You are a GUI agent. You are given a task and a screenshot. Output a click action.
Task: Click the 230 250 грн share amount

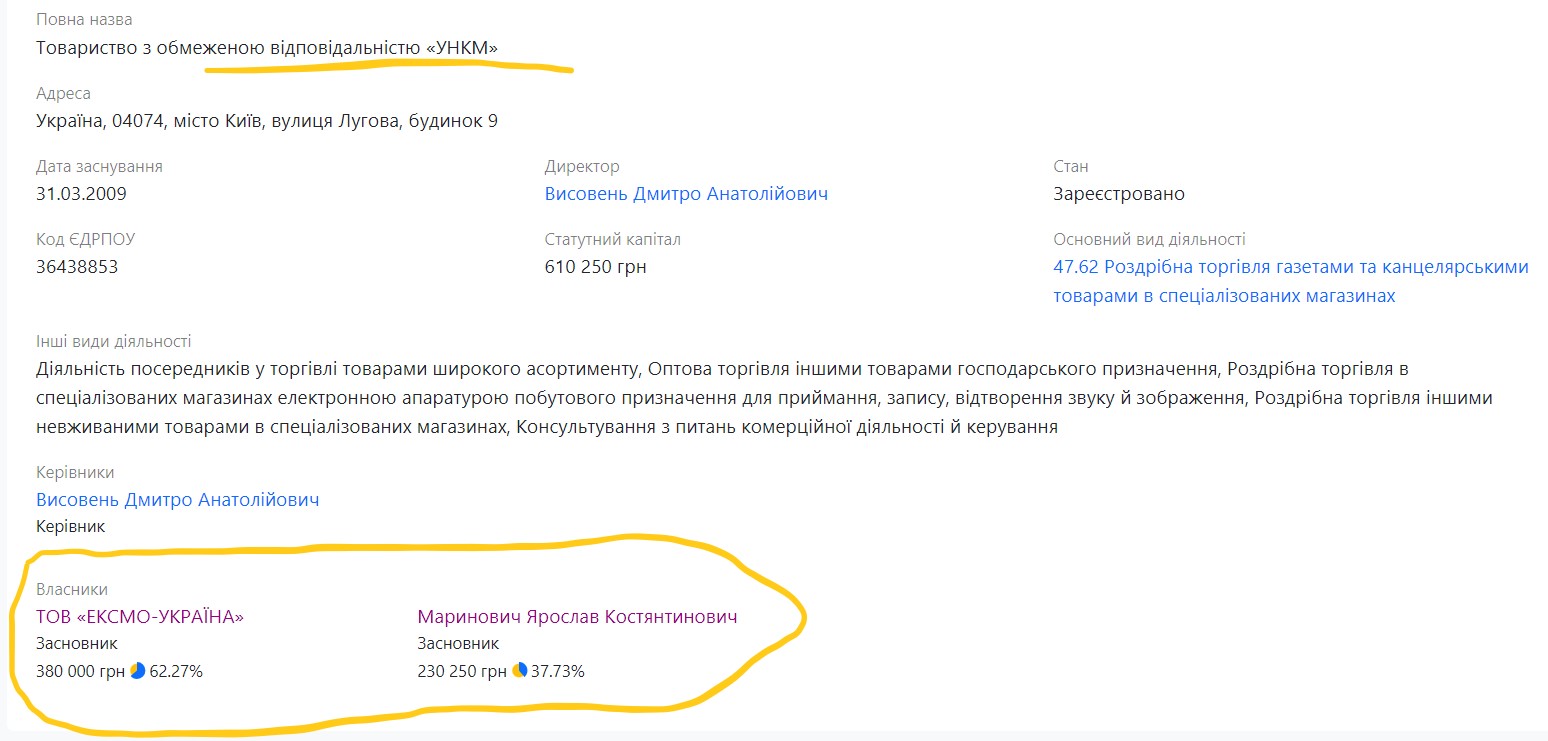462,671
